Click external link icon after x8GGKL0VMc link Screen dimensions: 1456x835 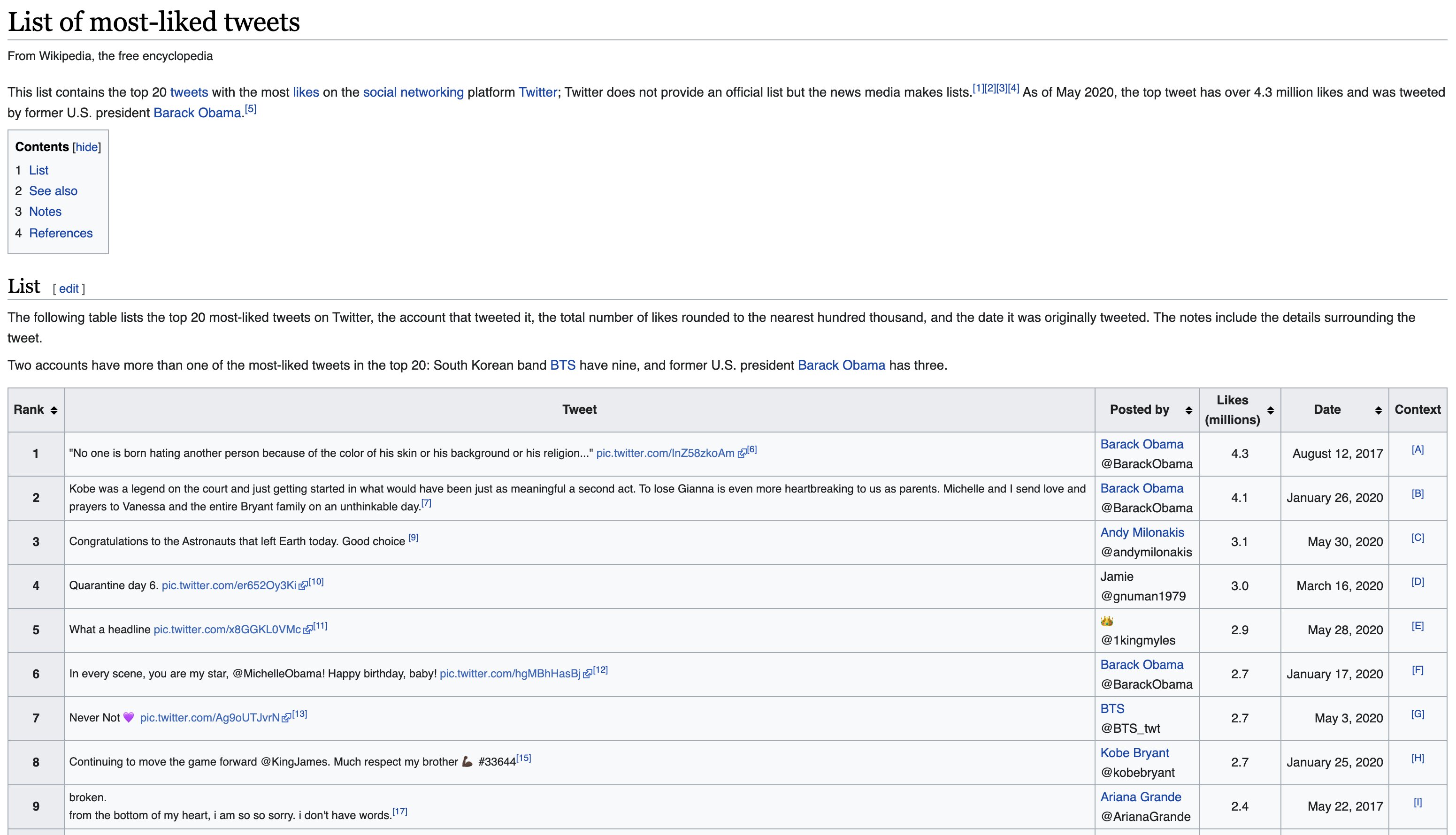pos(308,630)
